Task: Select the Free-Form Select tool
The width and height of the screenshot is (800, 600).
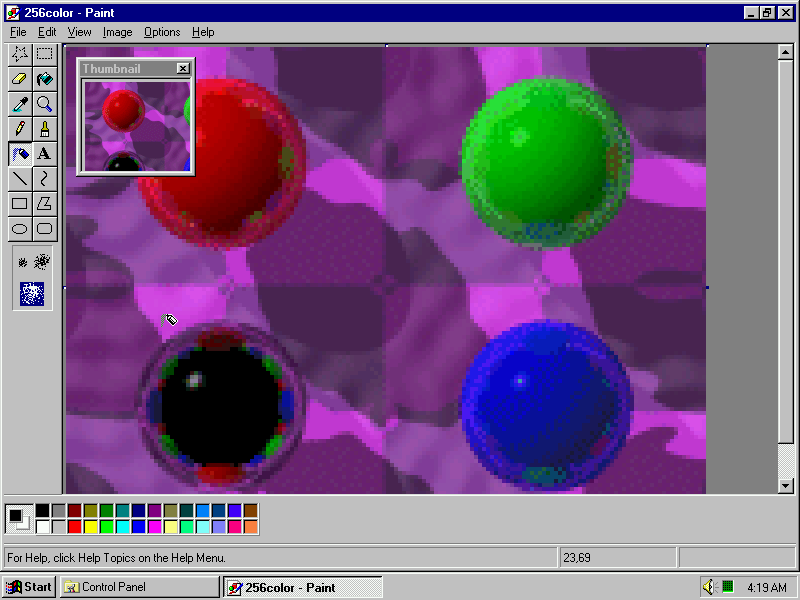Action: (19, 54)
